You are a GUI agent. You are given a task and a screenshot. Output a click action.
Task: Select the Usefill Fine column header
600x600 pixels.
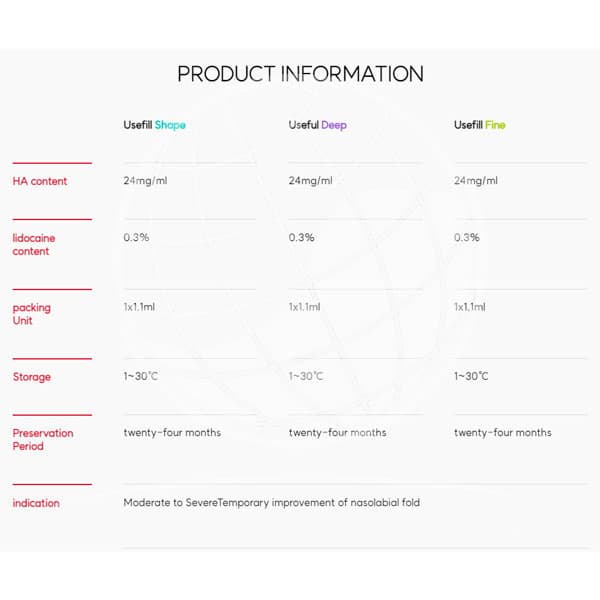[479, 125]
